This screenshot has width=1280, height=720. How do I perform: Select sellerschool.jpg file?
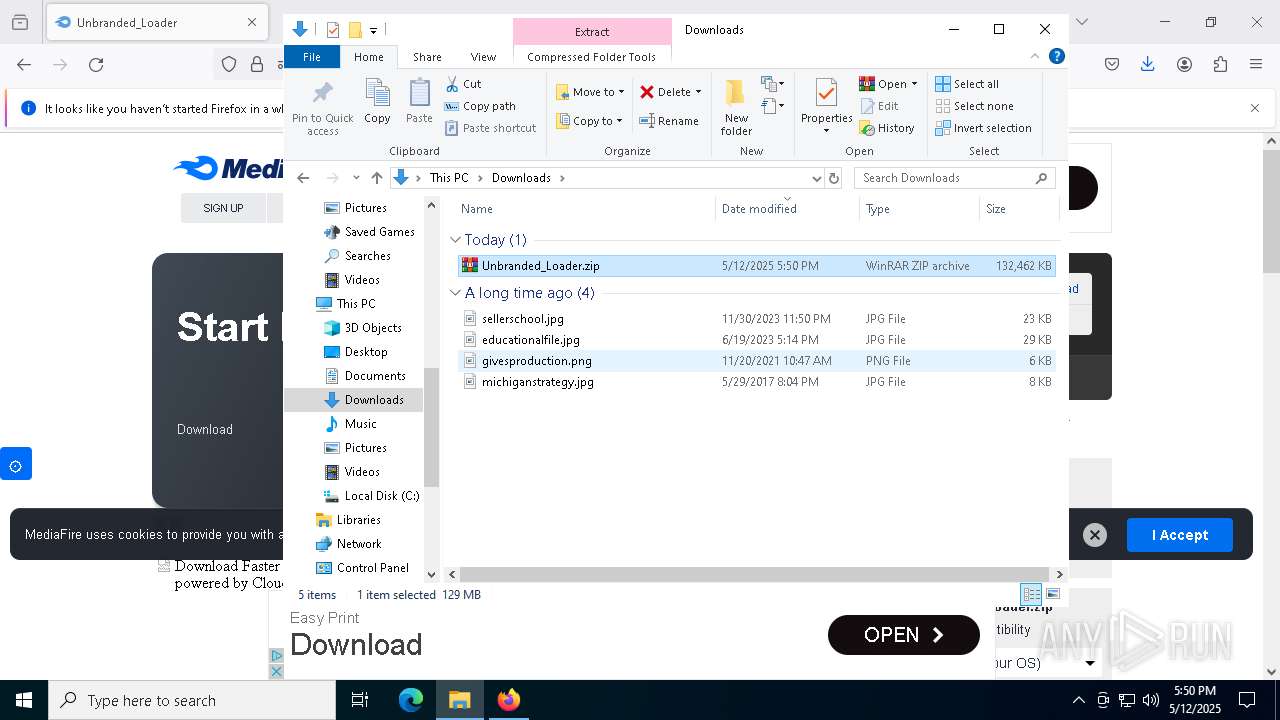coord(756,319)
